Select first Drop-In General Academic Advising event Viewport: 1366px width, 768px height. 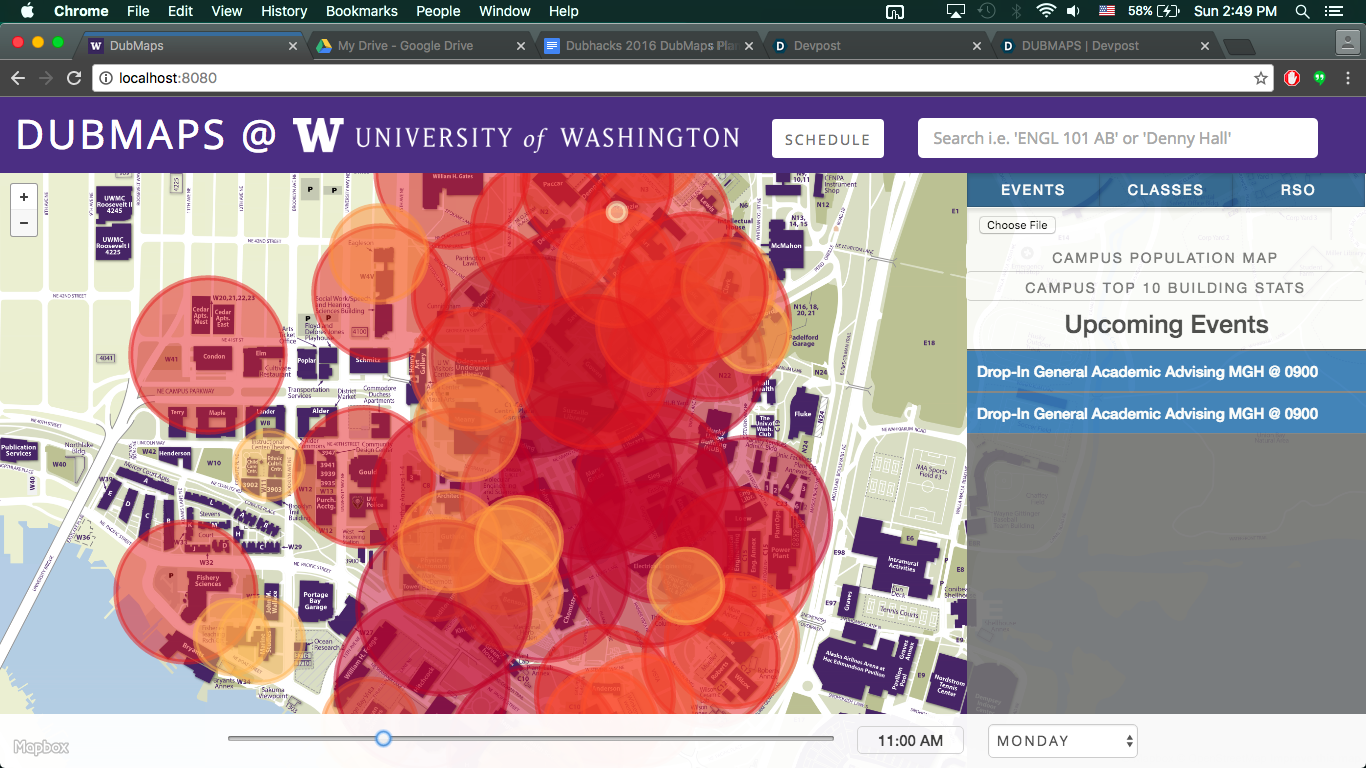click(1166, 372)
